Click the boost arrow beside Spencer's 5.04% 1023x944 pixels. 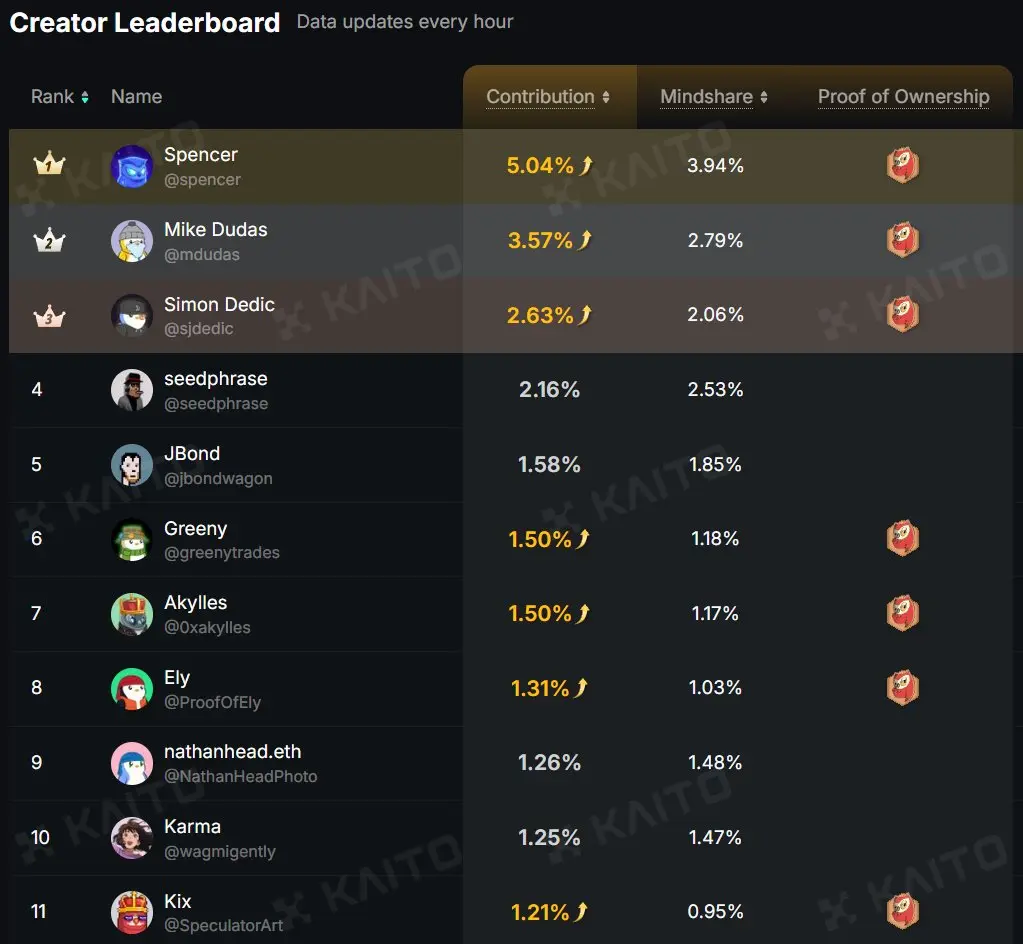[x=587, y=165]
